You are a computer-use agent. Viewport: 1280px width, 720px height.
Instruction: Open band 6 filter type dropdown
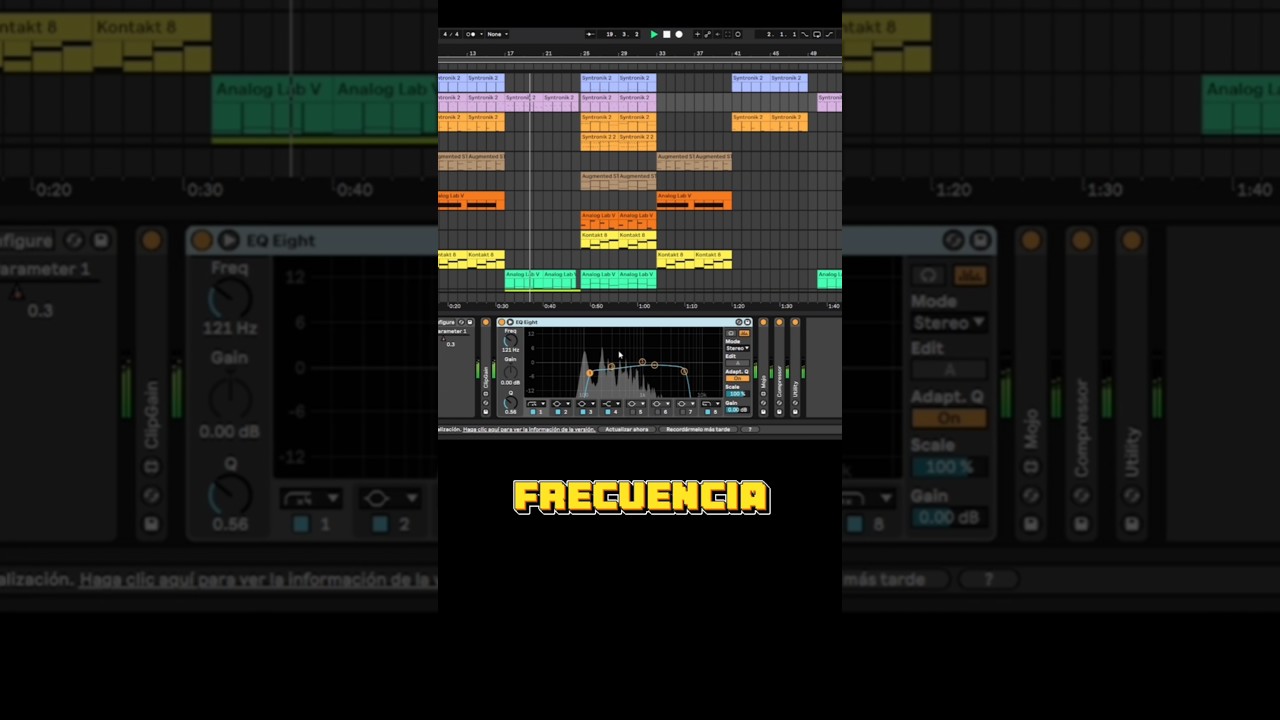(660, 404)
